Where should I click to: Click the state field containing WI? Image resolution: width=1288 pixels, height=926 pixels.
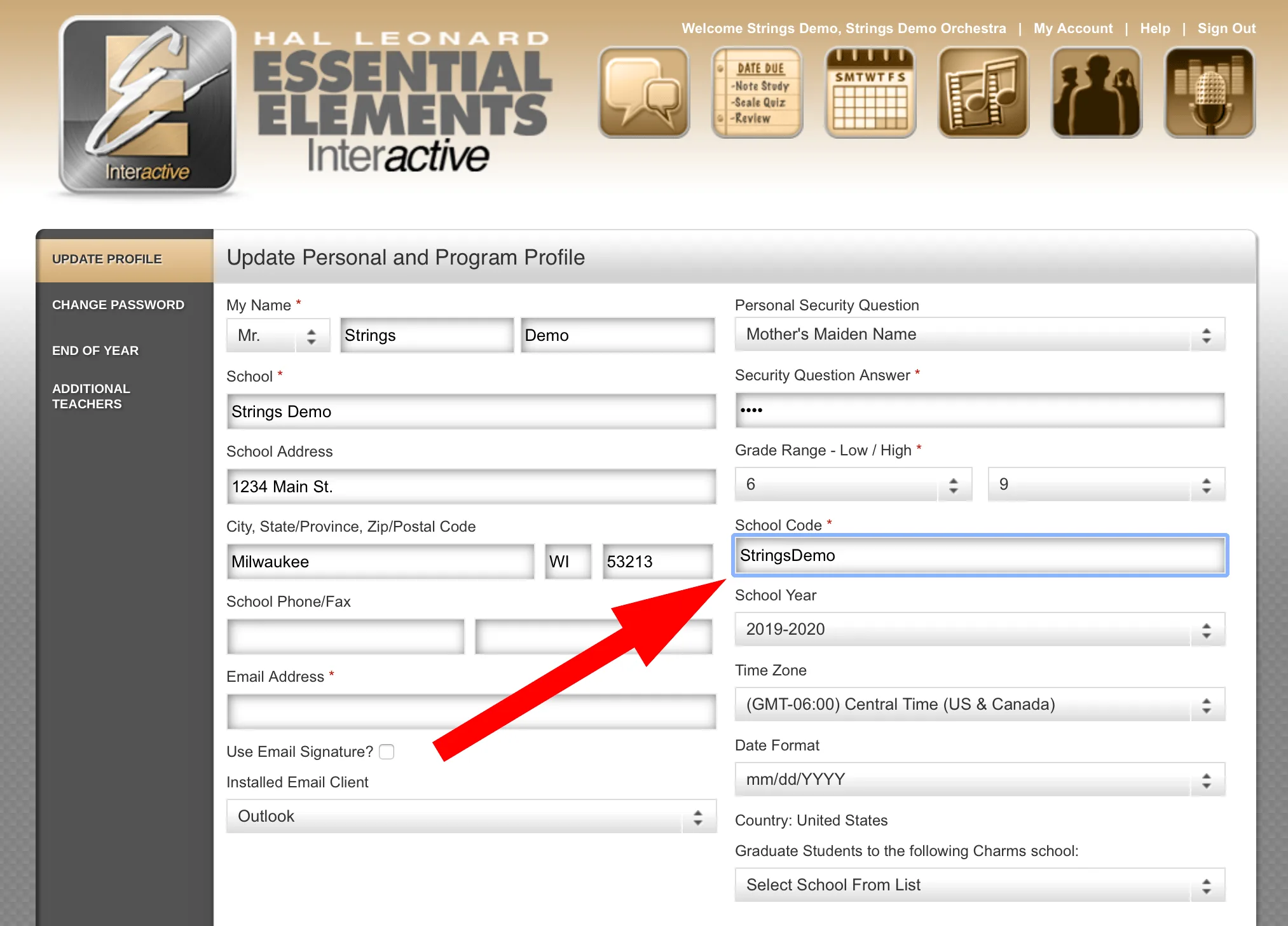[x=568, y=562]
